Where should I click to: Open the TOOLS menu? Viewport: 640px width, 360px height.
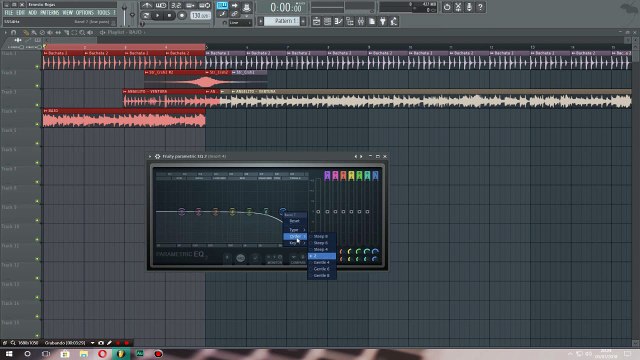103,13
